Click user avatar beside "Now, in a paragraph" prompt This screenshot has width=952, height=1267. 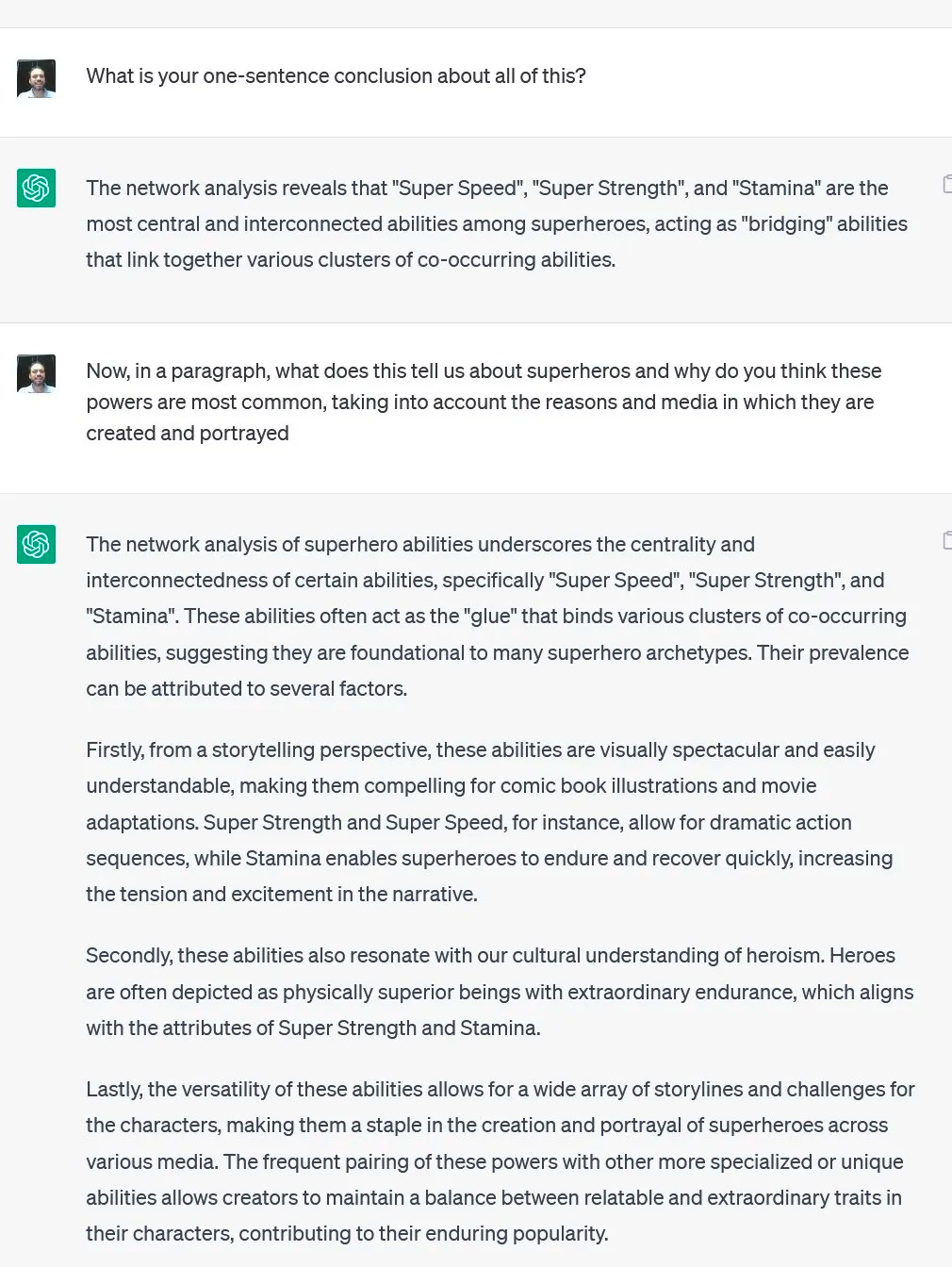click(36, 374)
